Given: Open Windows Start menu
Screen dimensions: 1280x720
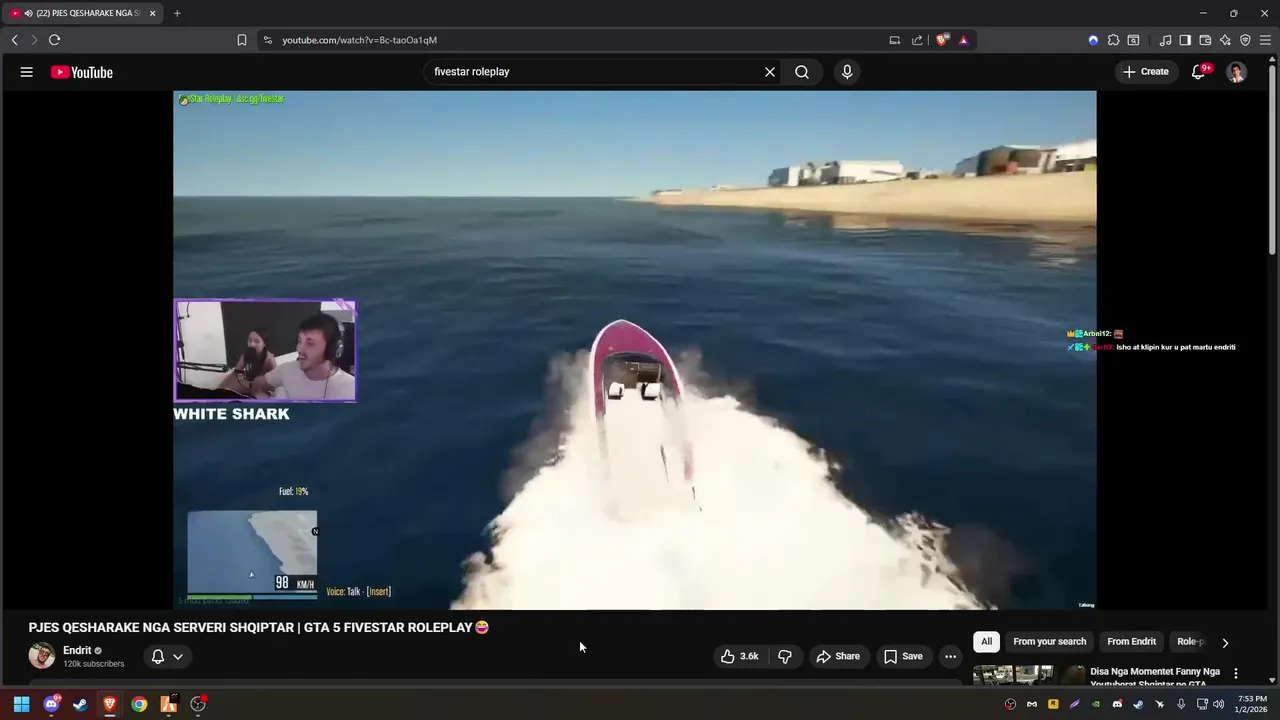Looking at the screenshot, I should point(21,704).
